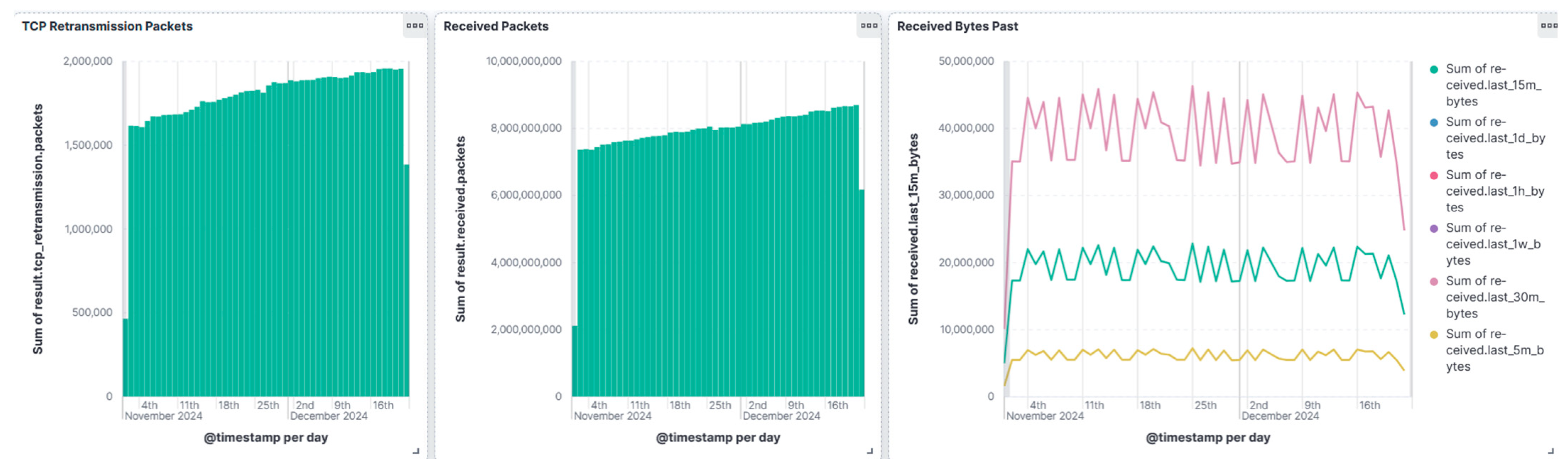Screen dimensions: 1568x467
Task: Click Received Packets panel resize handle
Action: (x=870, y=451)
